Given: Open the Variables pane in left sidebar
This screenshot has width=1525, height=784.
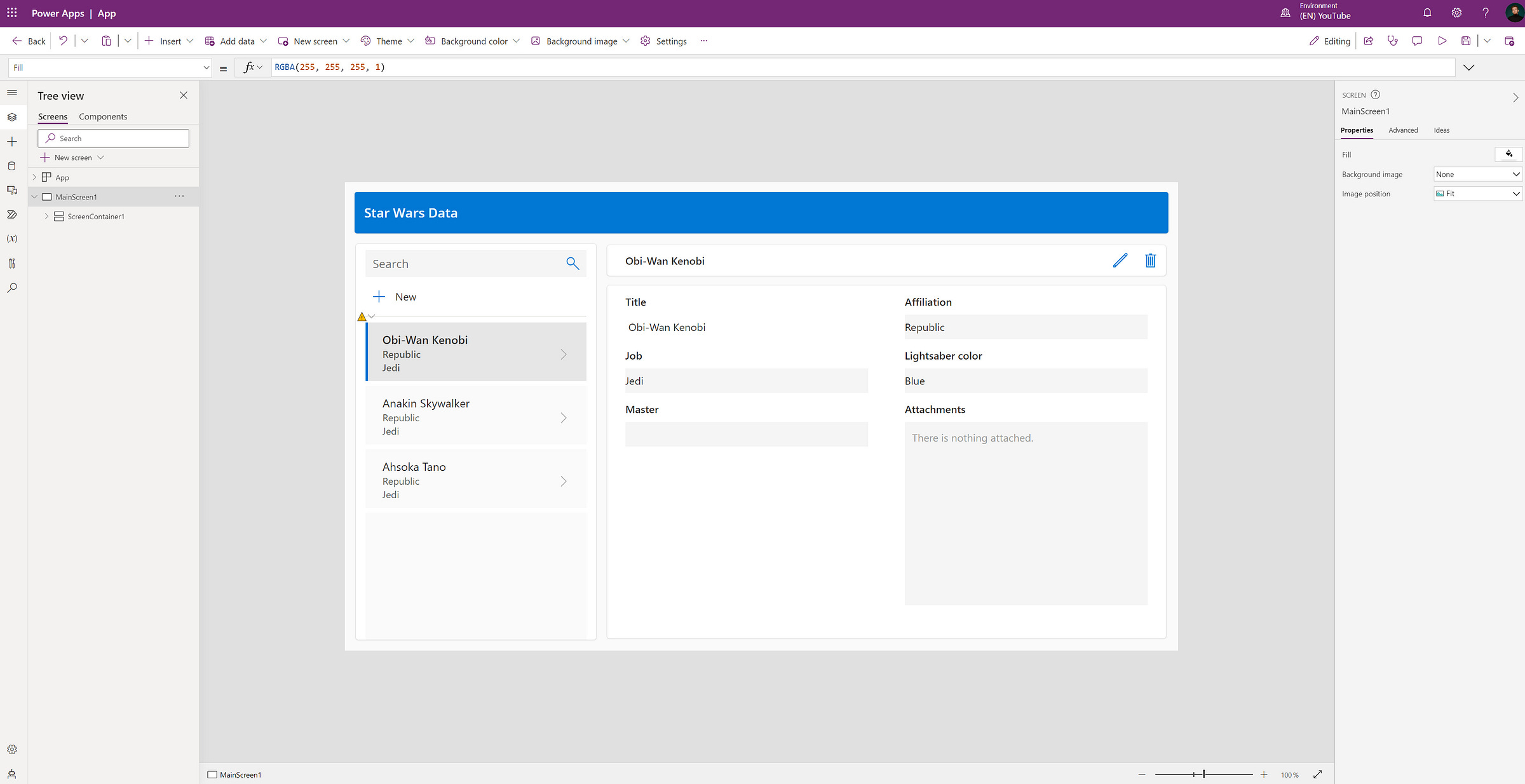Looking at the screenshot, I should click(x=11, y=239).
